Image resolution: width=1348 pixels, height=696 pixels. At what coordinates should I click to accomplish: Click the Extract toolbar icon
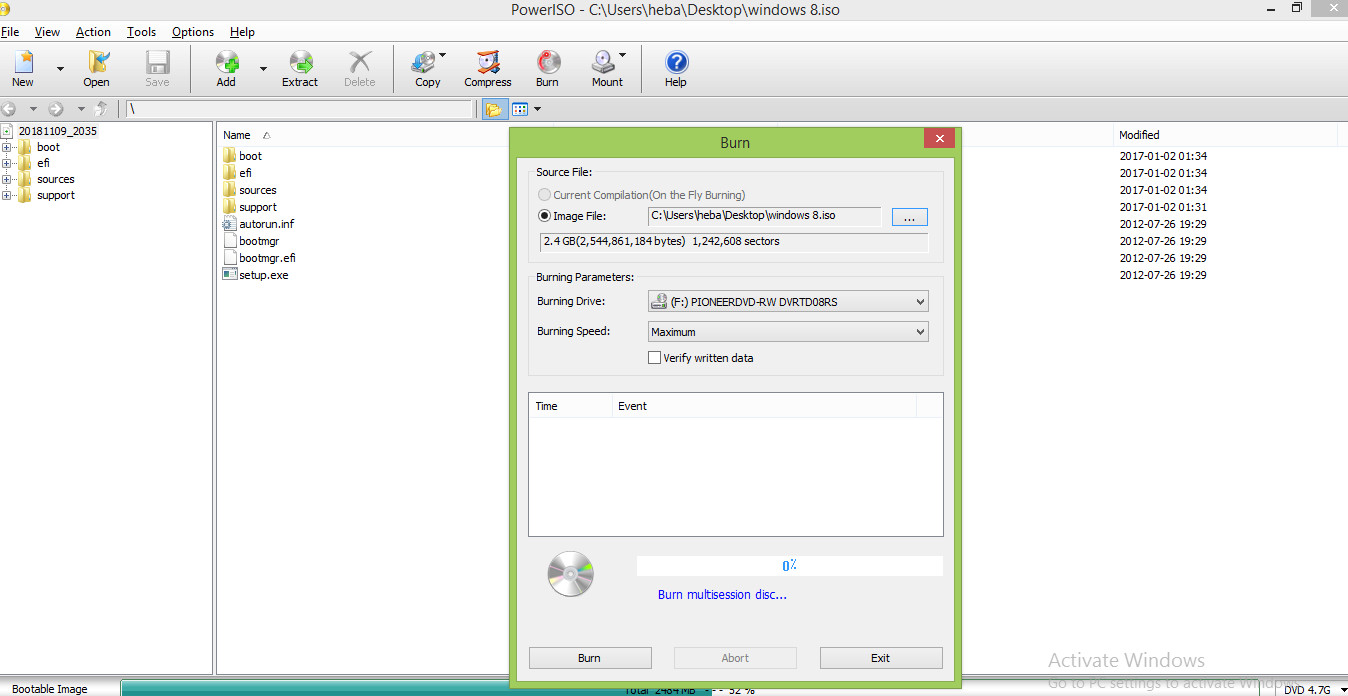300,69
